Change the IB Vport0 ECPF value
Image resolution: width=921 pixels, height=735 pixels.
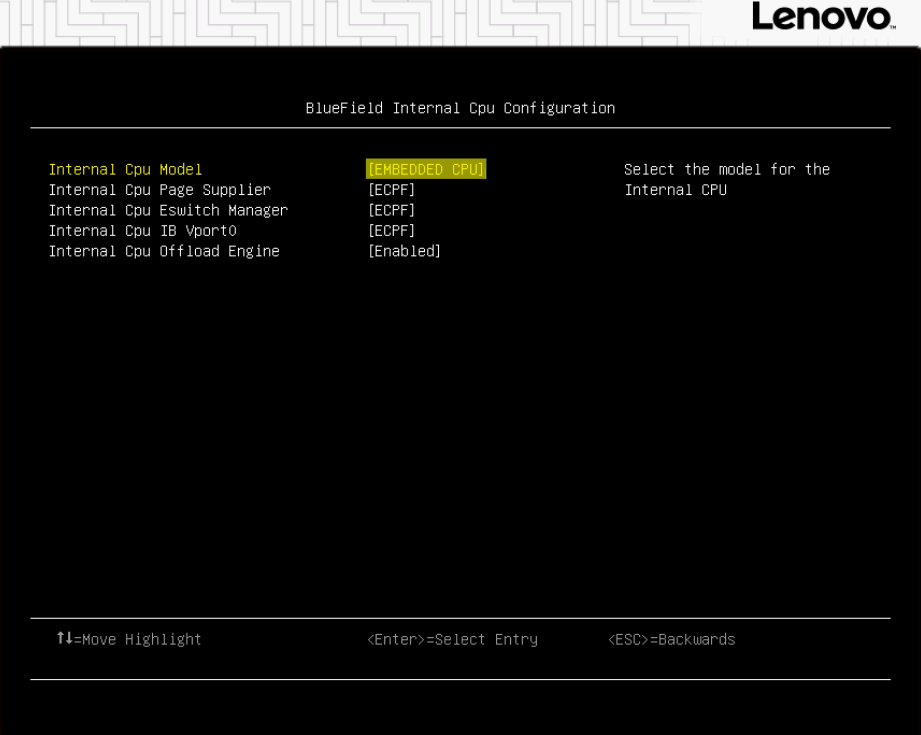pyautogui.click(x=392, y=231)
